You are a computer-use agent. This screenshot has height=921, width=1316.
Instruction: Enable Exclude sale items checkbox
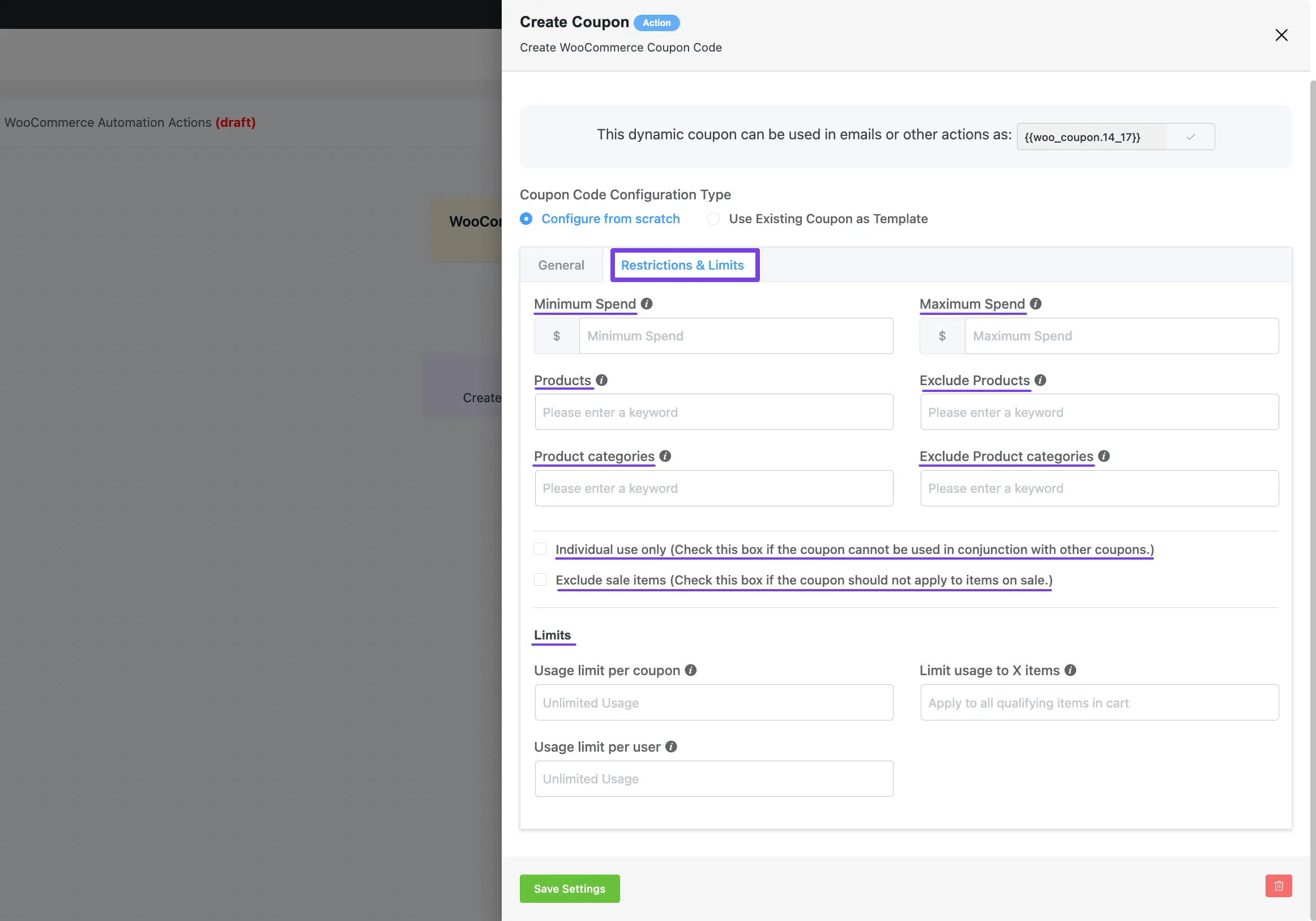coord(540,579)
